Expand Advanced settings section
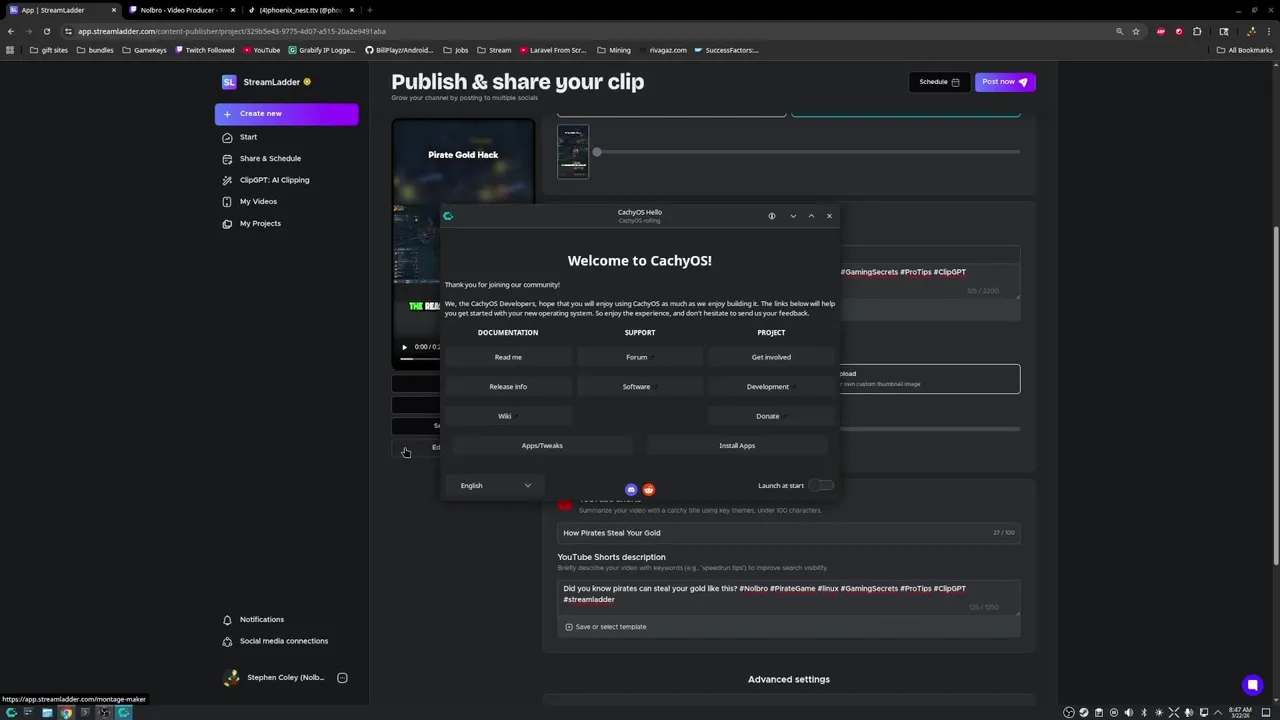 pos(789,680)
